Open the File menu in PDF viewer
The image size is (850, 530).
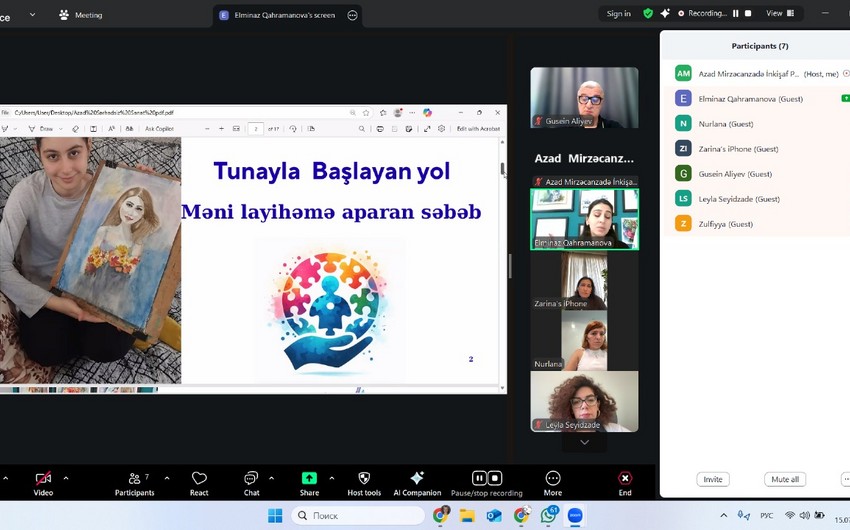[5, 113]
